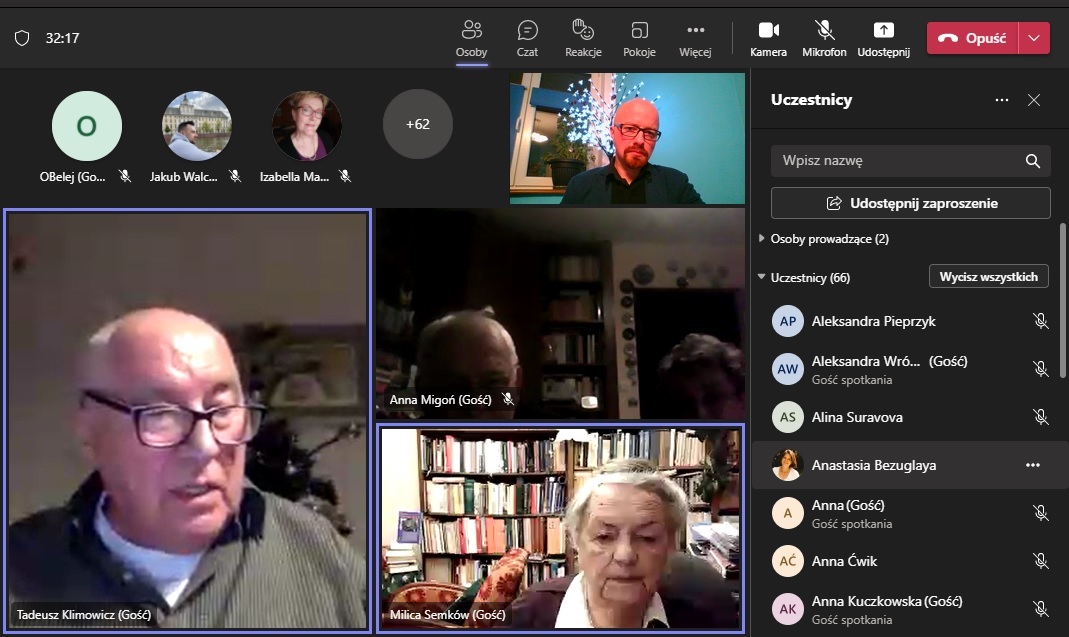Screen dimensions: 1069x637
Task: Click the Tadeusz Klimowicz (Gość) name label
Action: tap(84, 614)
